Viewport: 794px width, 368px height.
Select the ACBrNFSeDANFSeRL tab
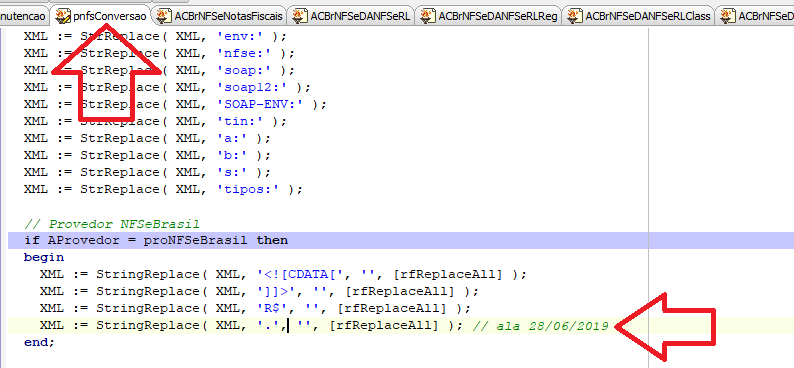point(351,16)
